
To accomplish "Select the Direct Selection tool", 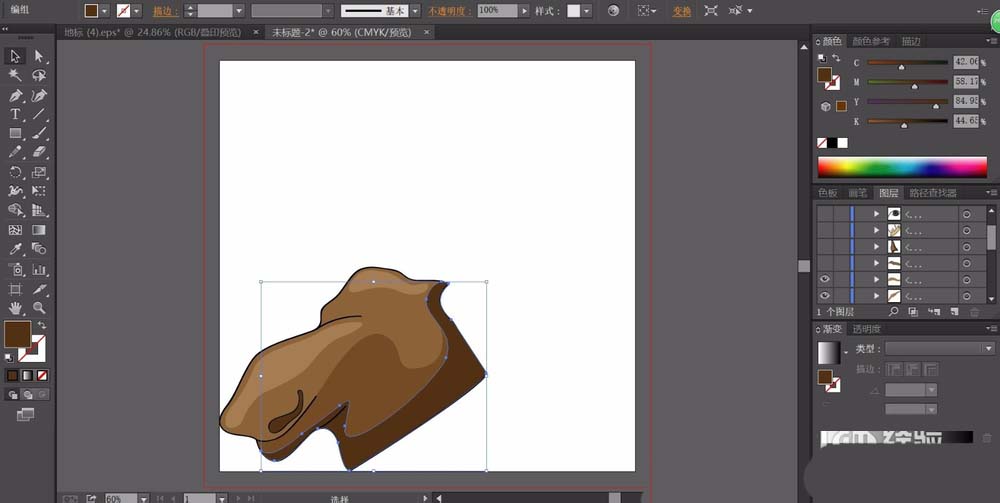I will click(39, 56).
